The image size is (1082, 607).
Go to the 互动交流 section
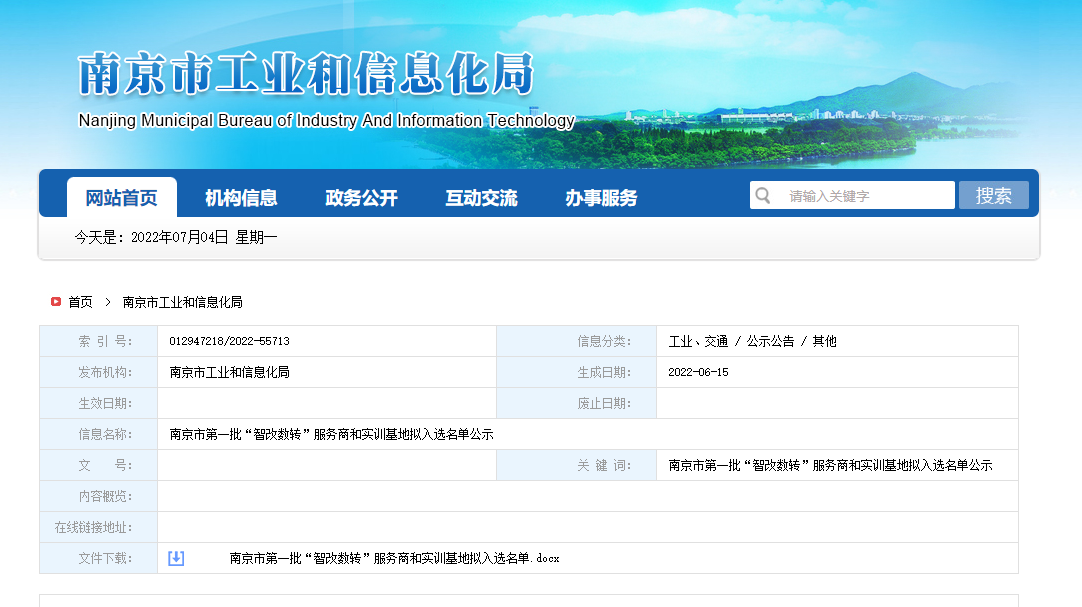pyautogui.click(x=481, y=198)
